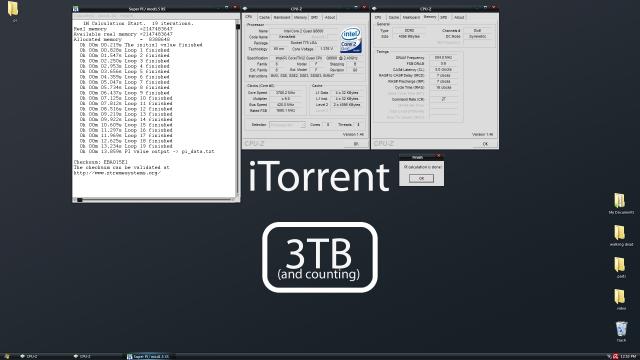Open Memory tab in CPU-Z window showing processor info
The width and height of the screenshot is (640, 360).
[x=300, y=18]
